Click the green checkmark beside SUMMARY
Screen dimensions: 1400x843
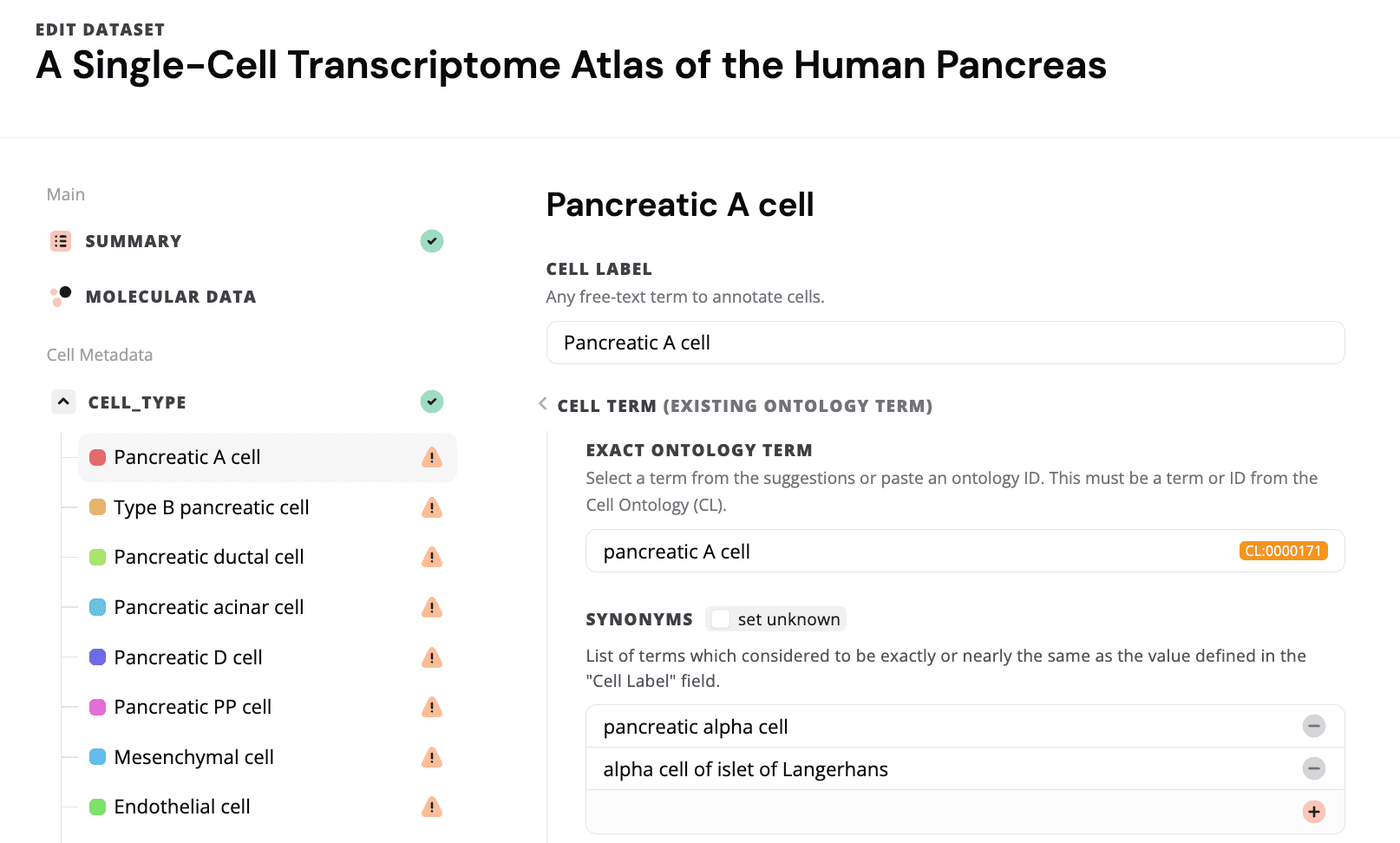click(x=431, y=241)
